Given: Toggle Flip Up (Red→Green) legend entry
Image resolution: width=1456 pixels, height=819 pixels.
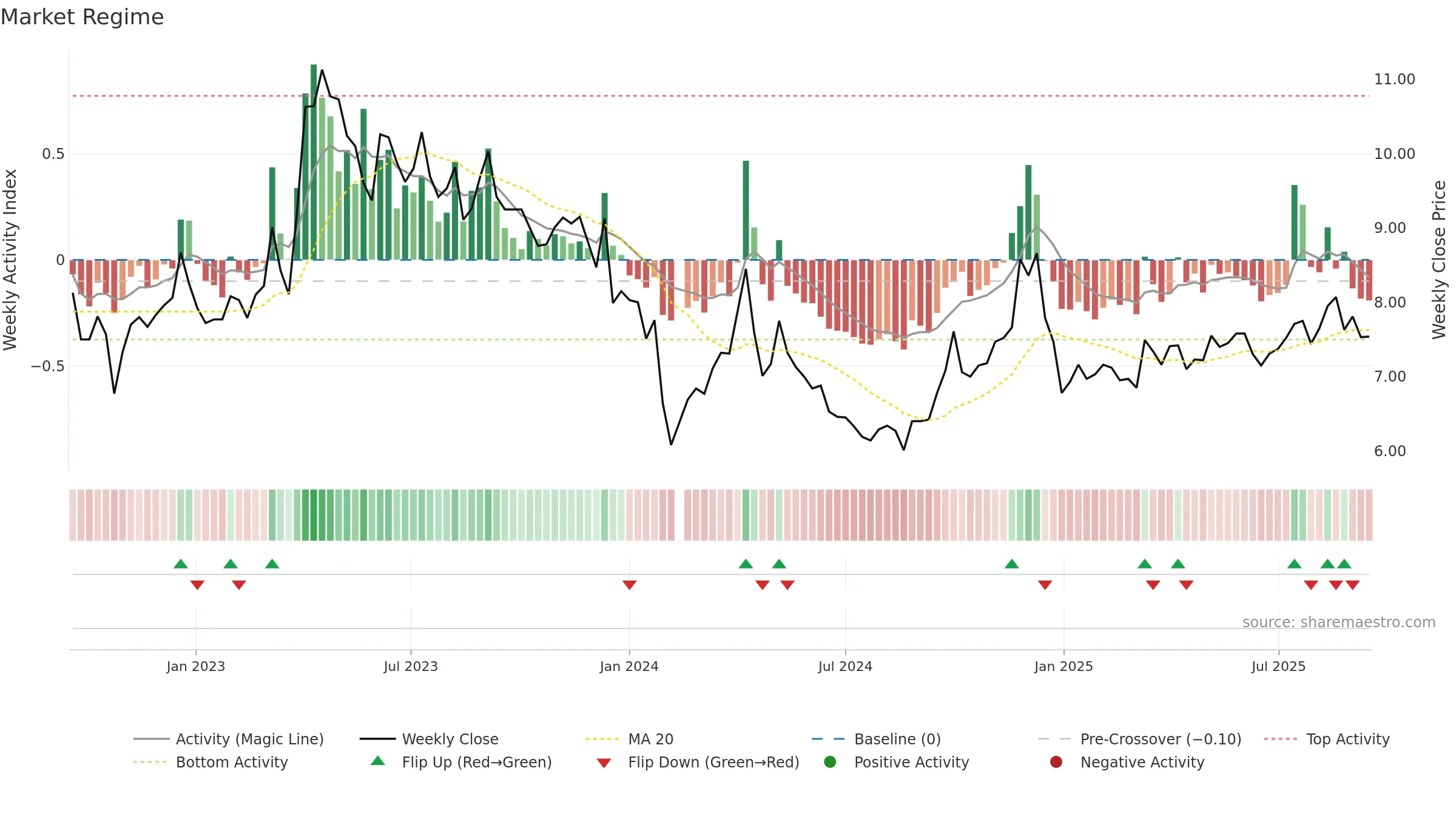Looking at the screenshot, I should tap(461, 762).
